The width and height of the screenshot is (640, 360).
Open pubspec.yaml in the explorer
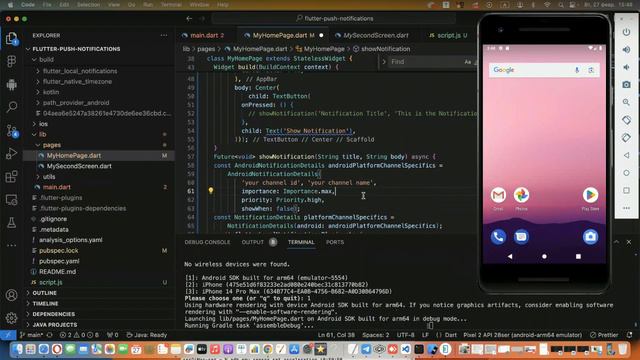[59, 261]
